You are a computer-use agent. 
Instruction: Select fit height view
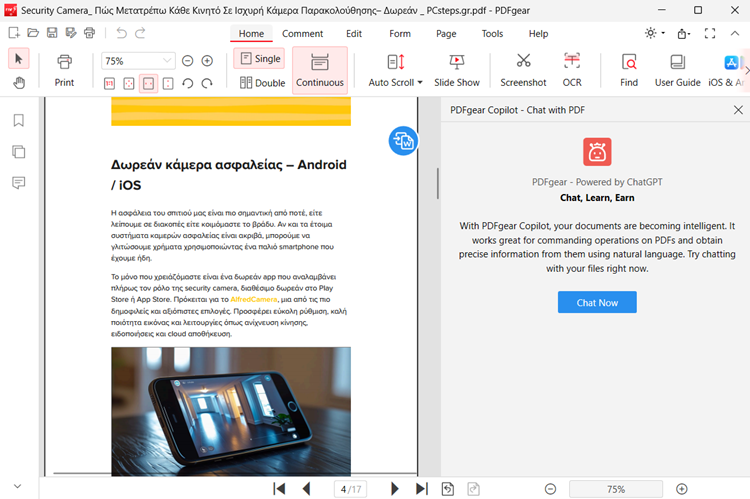click(x=168, y=84)
